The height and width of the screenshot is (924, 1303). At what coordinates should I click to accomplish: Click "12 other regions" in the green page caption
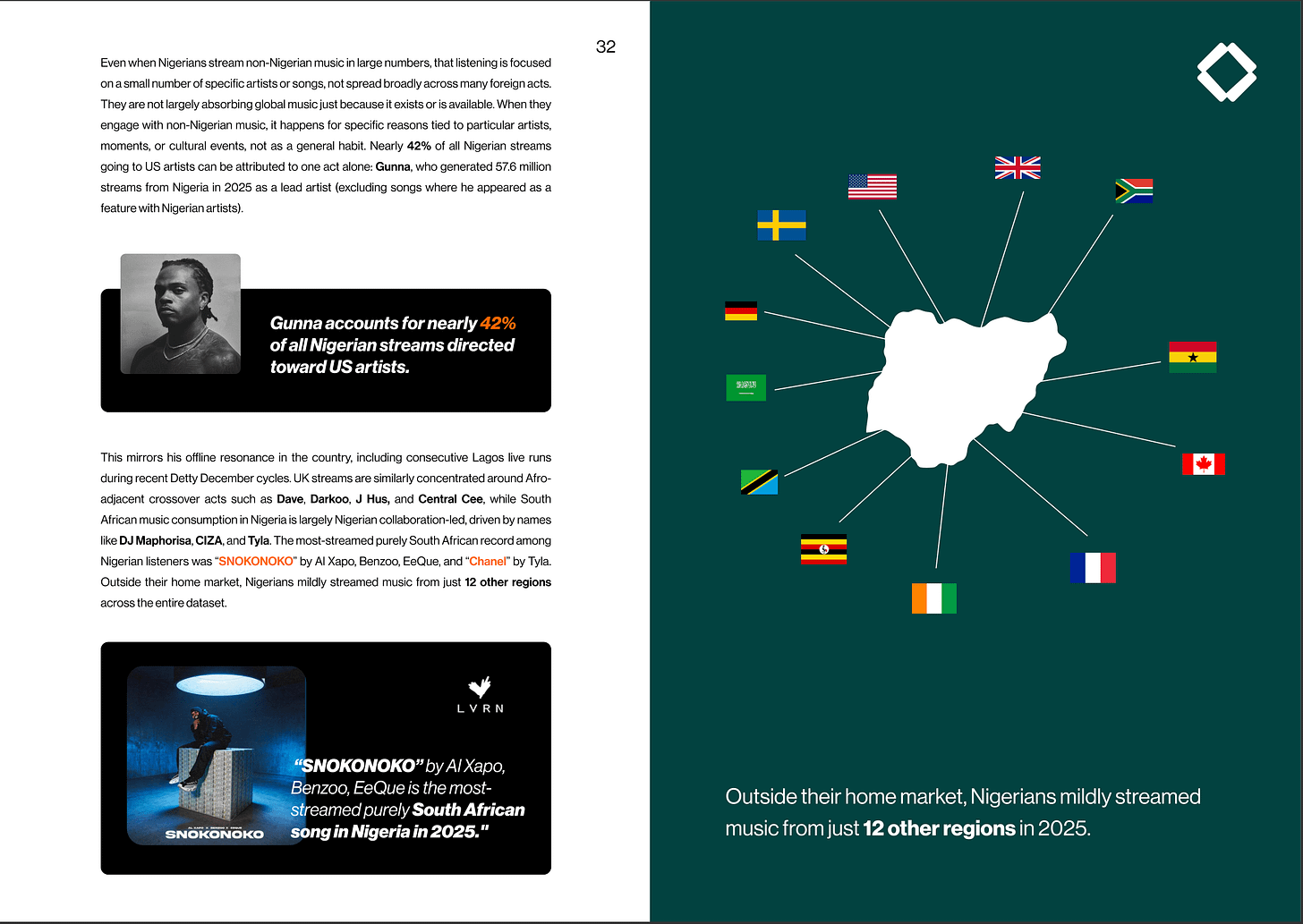pyautogui.click(x=939, y=828)
